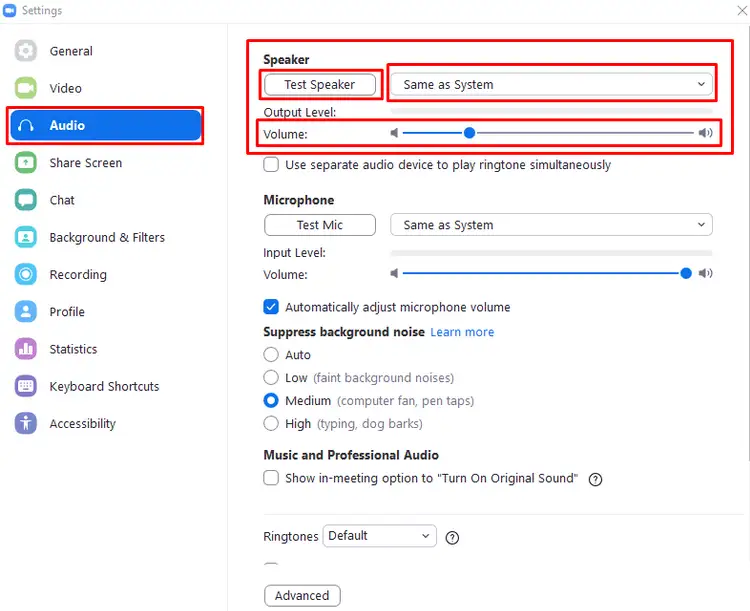Click the speaker volume slider handle
The image size is (750, 611).
pyautogui.click(x=469, y=133)
